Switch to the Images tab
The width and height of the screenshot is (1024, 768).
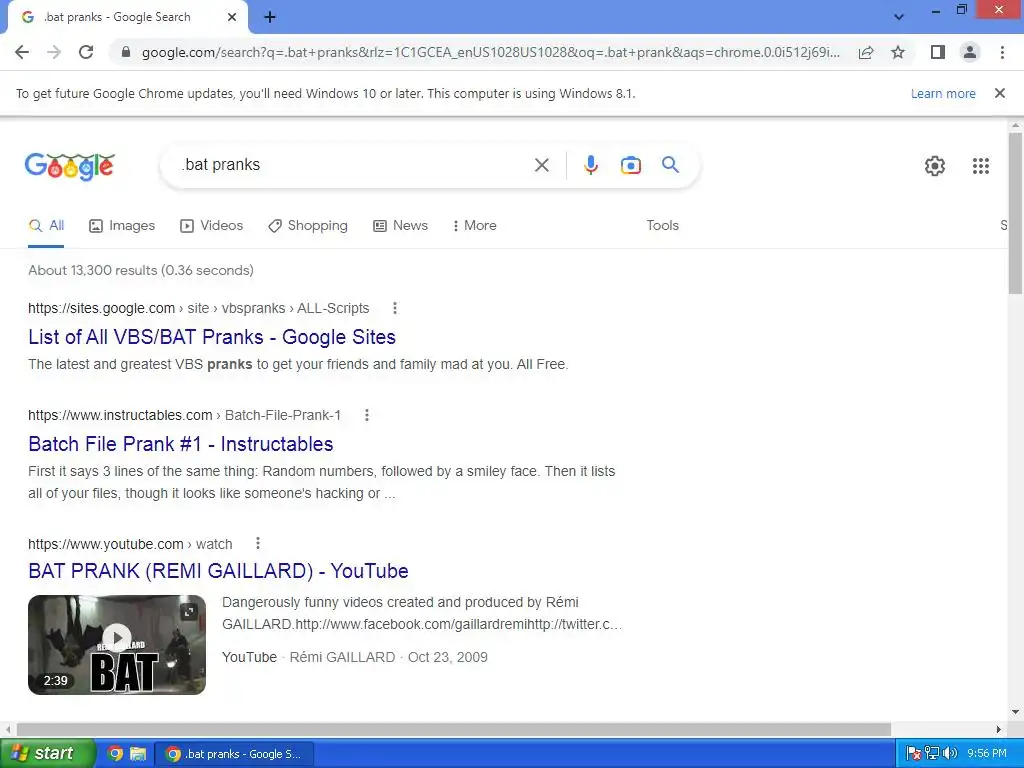point(122,226)
